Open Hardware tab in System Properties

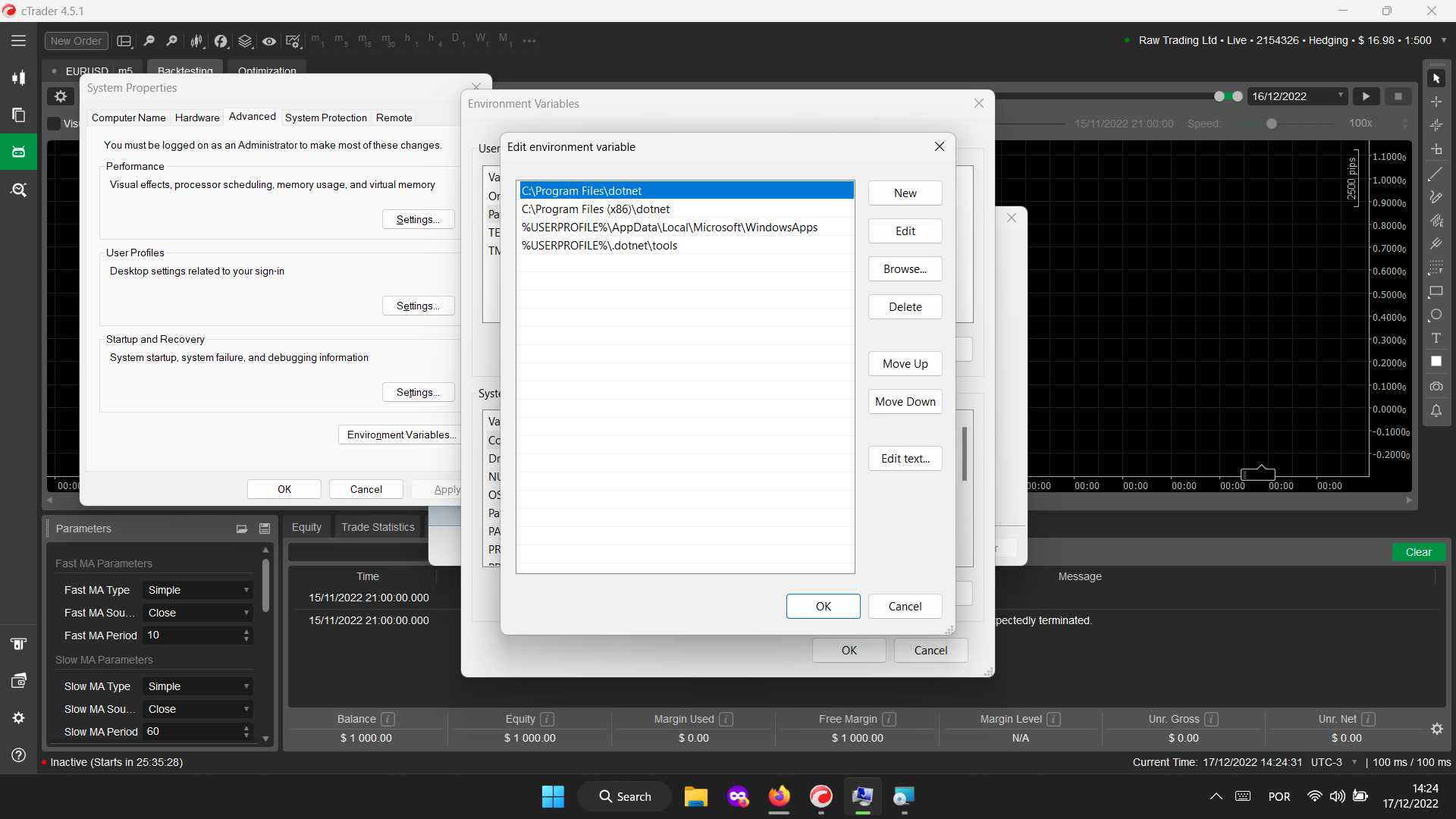coord(197,118)
